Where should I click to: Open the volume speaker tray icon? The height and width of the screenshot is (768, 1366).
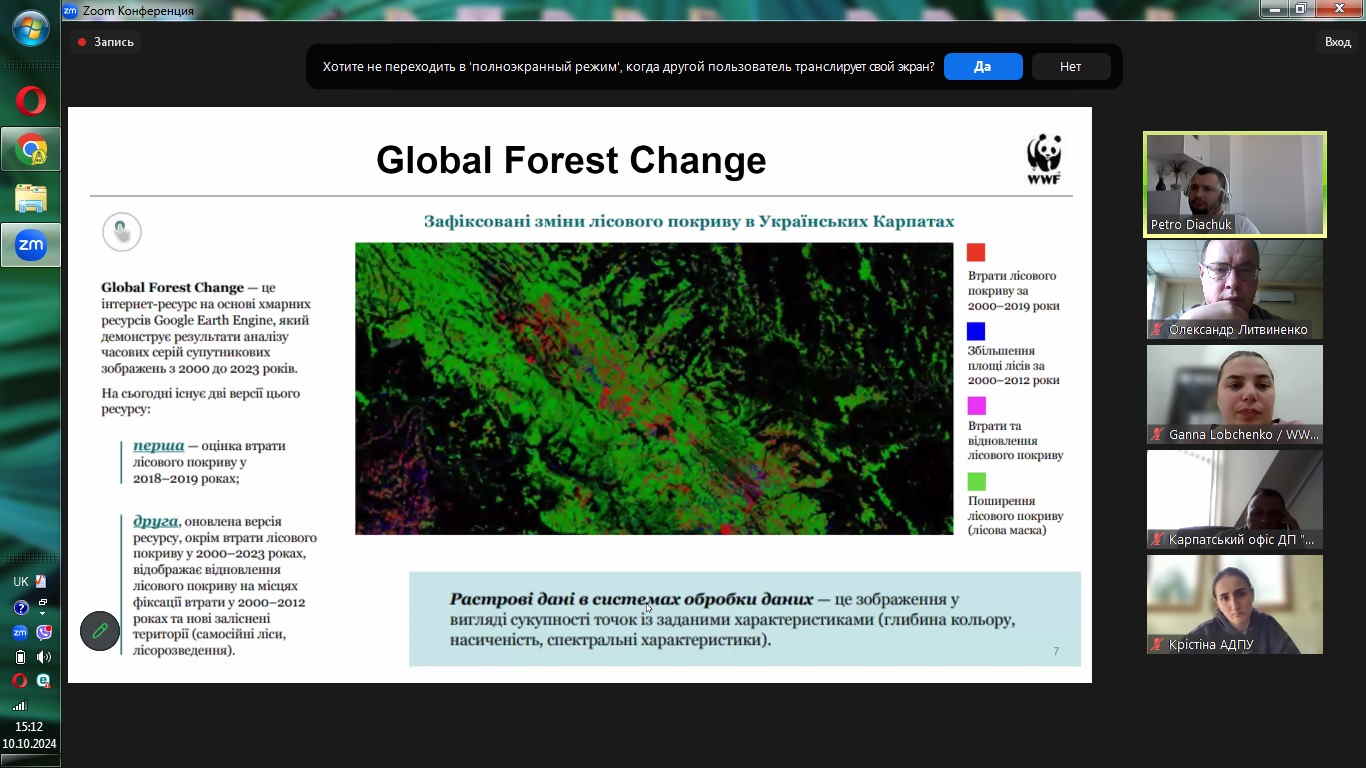point(43,657)
